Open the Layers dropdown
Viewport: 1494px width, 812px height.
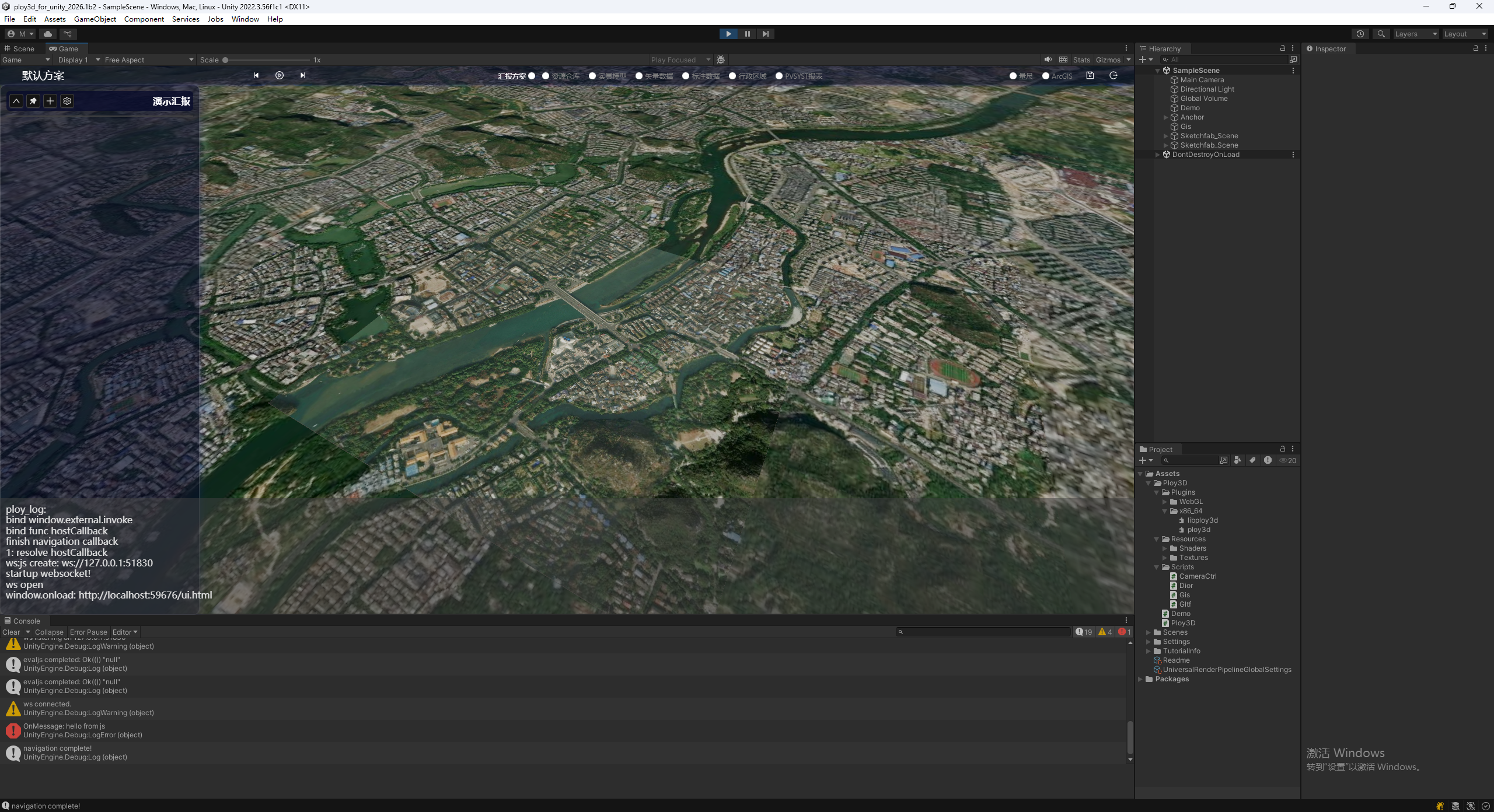pyautogui.click(x=1415, y=34)
